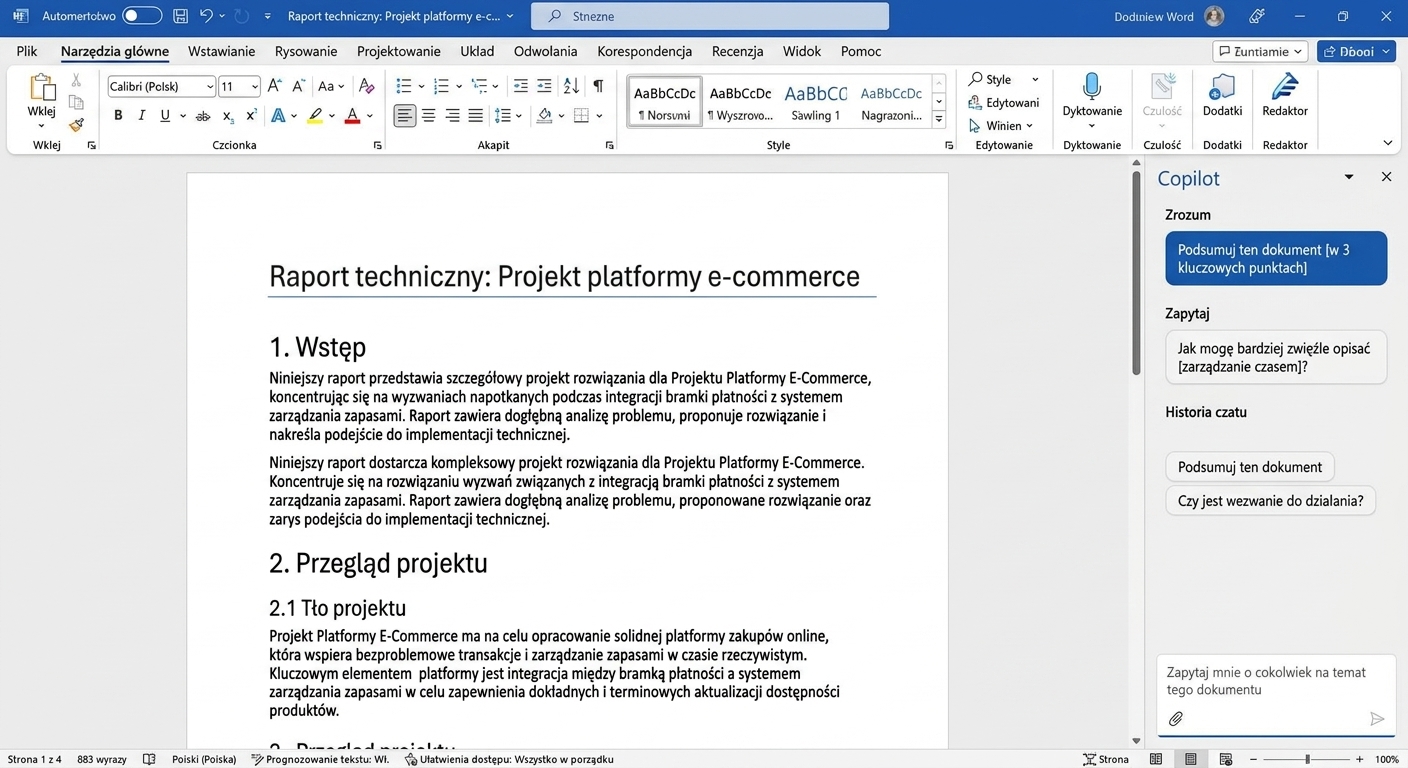Expand the styles gallery more button
The width and height of the screenshot is (1408, 768).
pyautogui.click(x=939, y=120)
